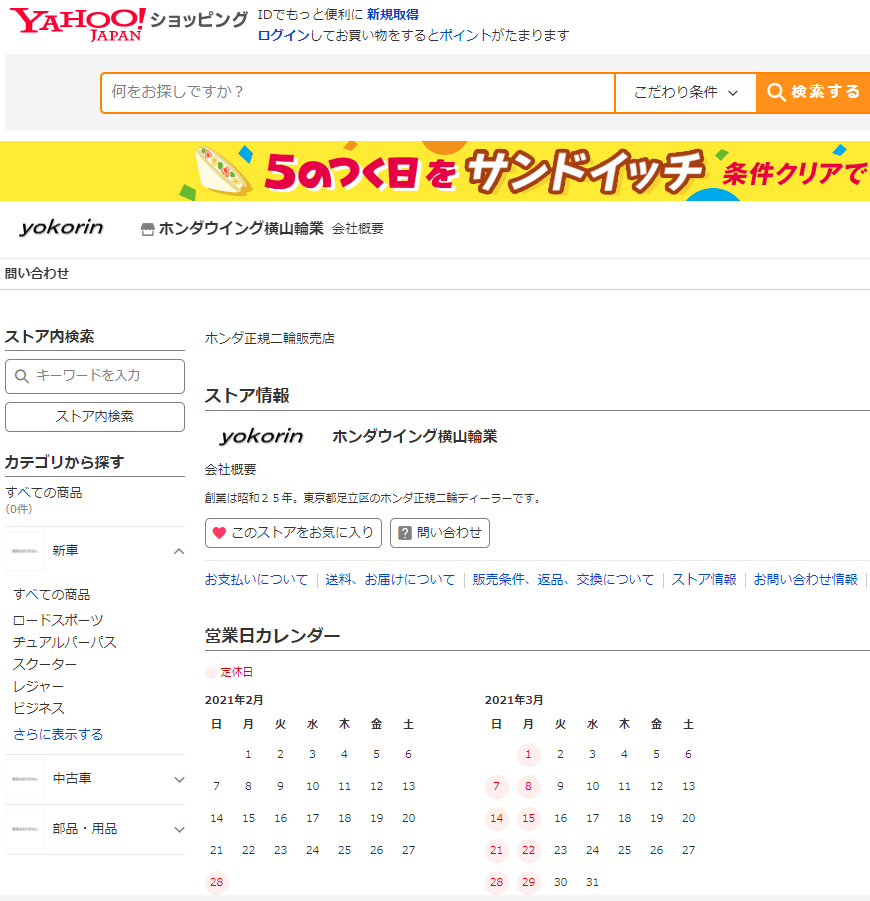
Task: Select すべての商品 (0件) category
Action: [x=44, y=500]
